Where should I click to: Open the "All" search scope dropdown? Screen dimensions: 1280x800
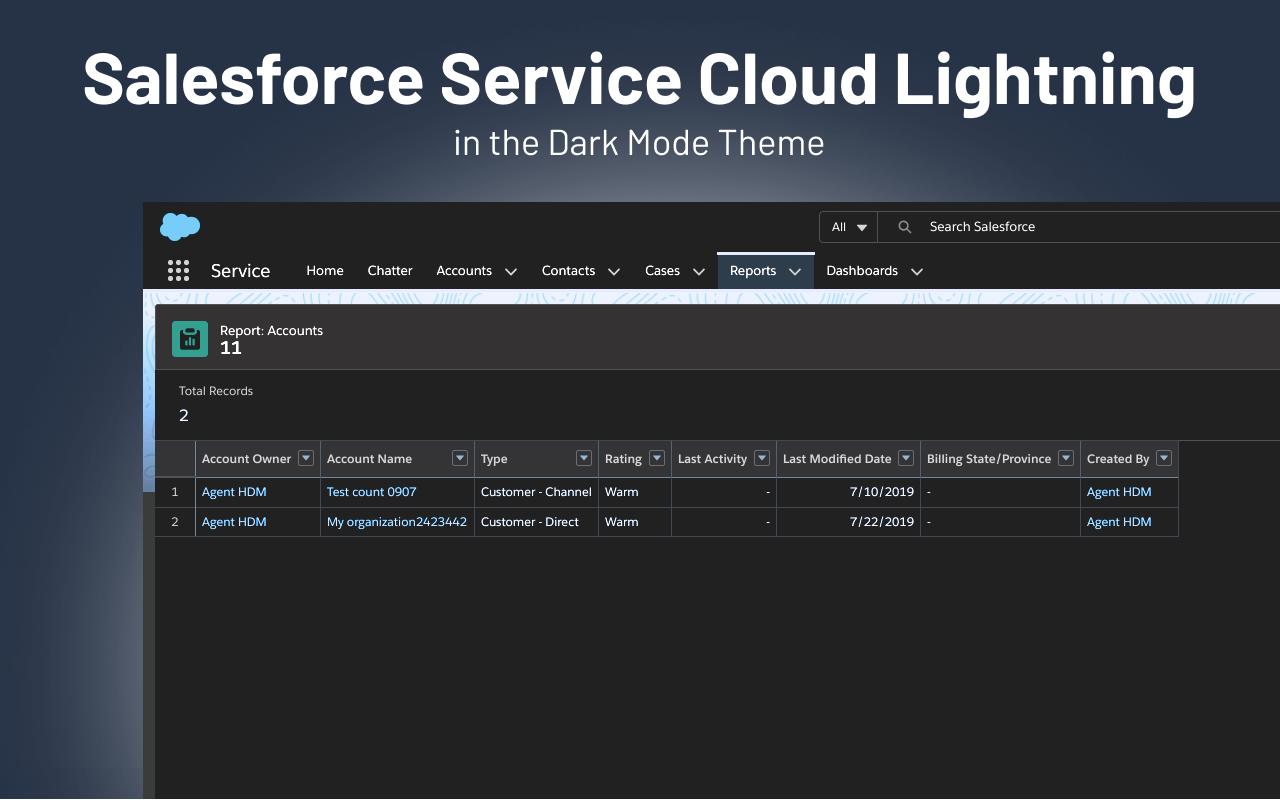pos(848,226)
